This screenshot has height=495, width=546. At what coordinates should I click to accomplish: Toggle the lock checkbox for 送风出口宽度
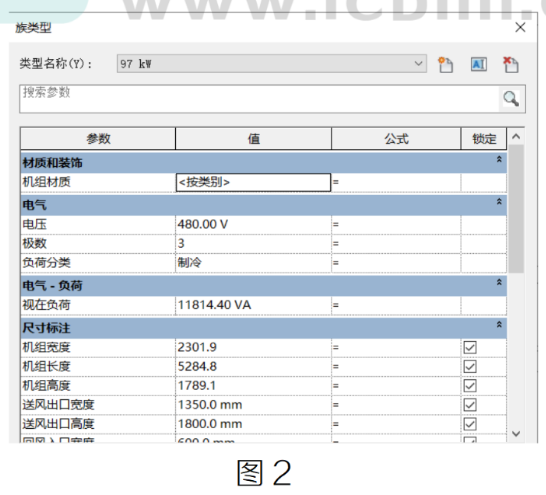pos(470,405)
